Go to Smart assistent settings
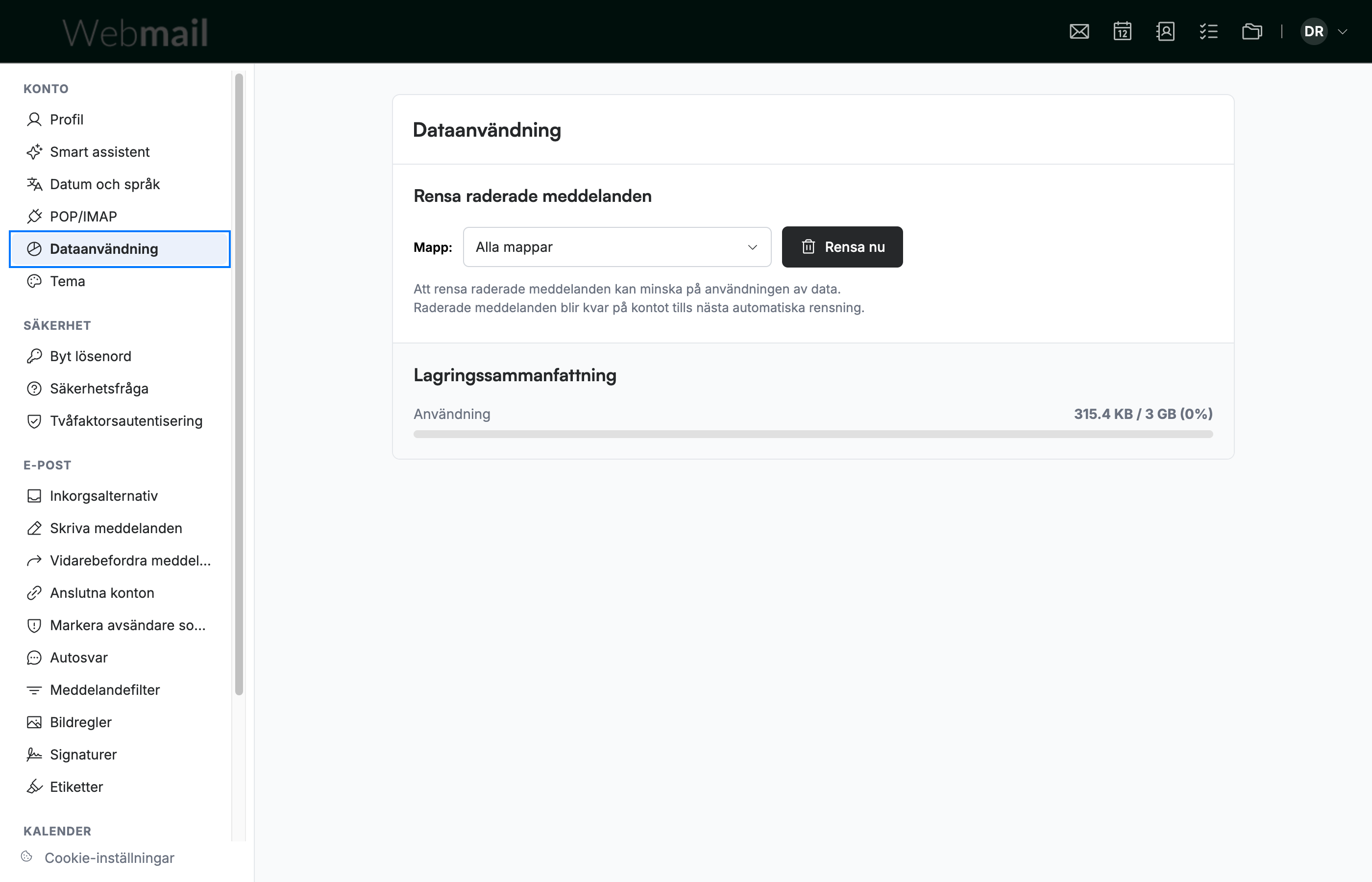 coord(120,152)
